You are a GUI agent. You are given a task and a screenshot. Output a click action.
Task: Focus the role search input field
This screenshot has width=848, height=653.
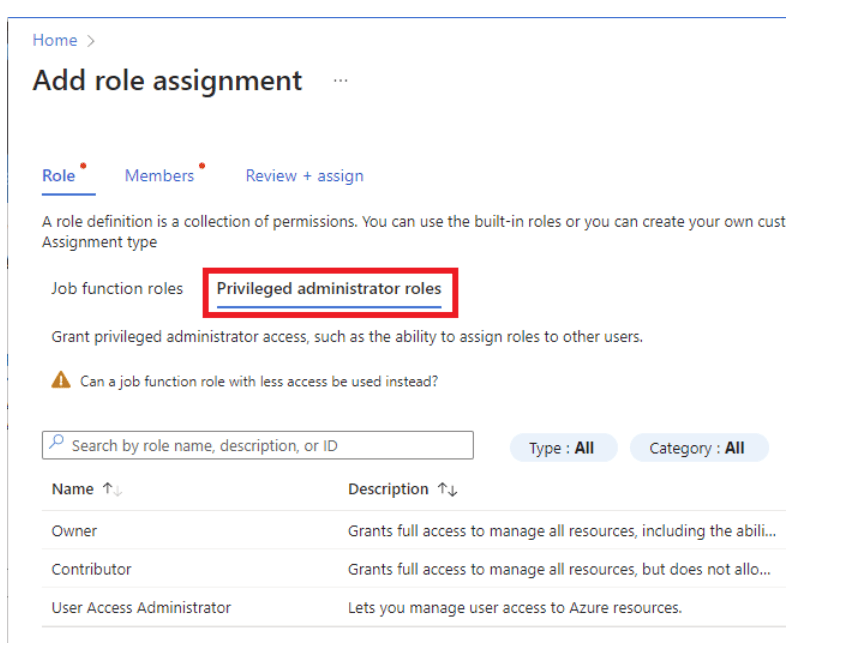tap(257, 445)
